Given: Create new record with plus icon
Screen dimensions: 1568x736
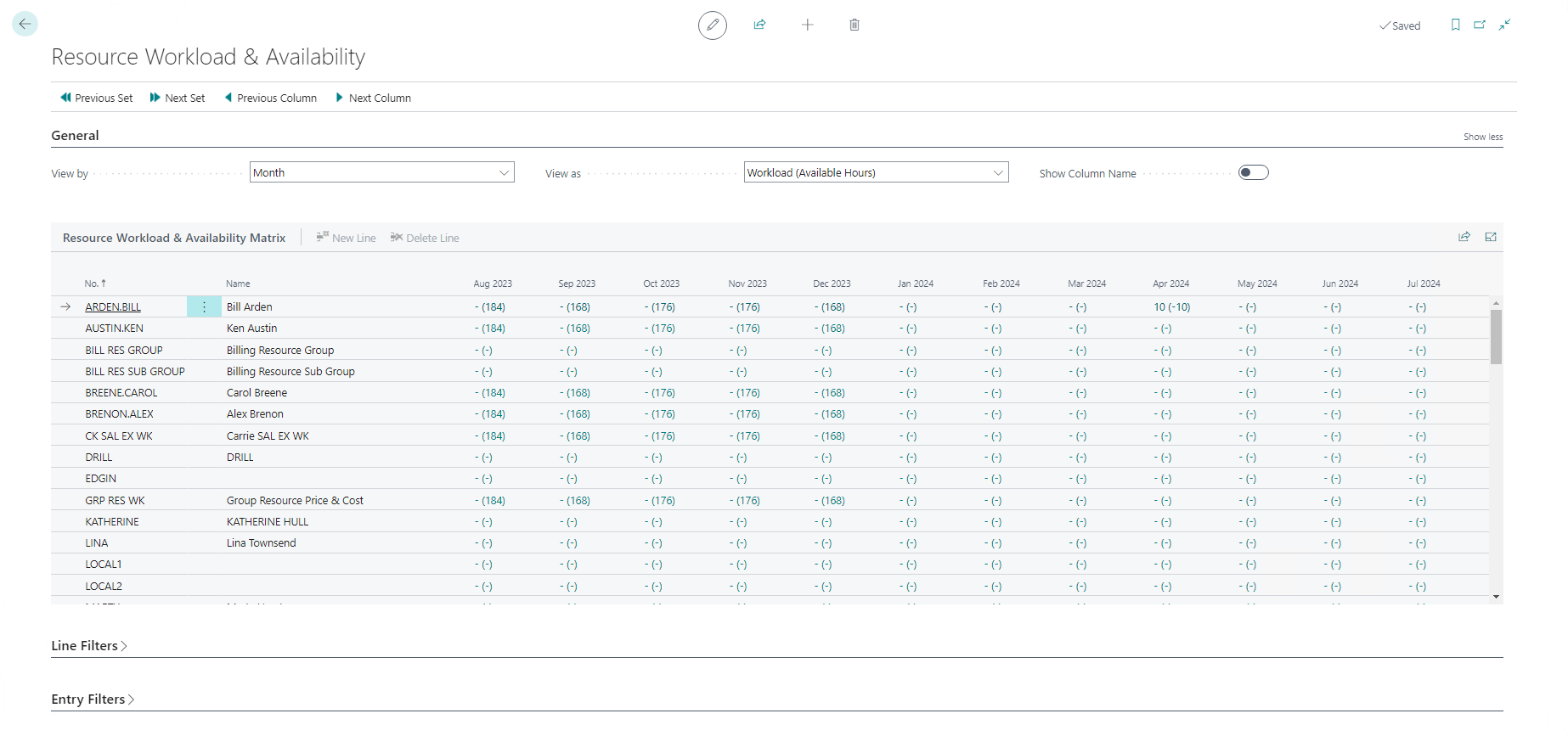Looking at the screenshot, I should point(808,25).
